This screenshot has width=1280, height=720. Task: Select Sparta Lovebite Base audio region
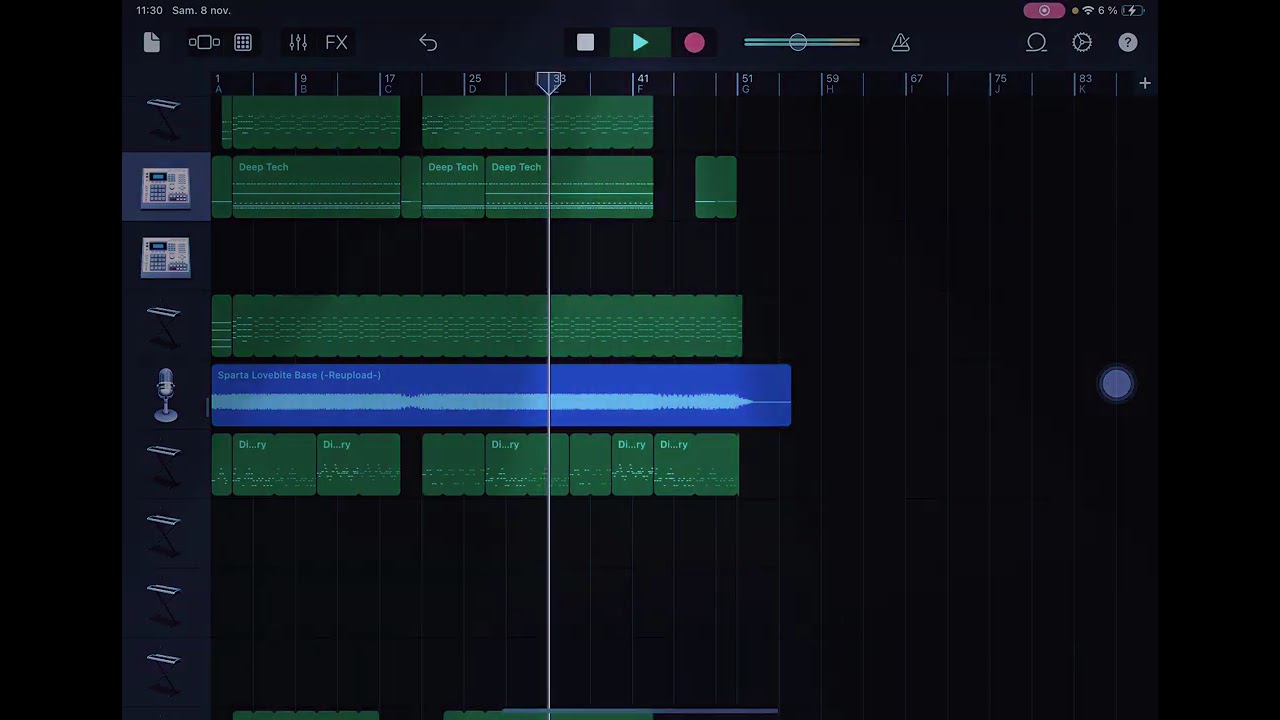pos(501,396)
